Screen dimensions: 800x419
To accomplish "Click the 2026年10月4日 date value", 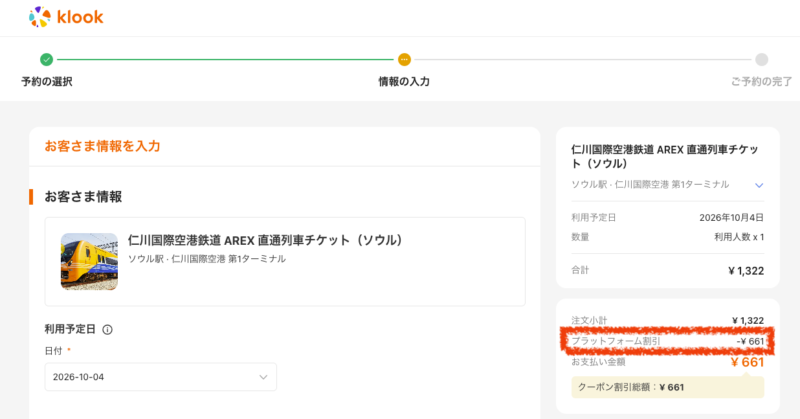I will [731, 217].
